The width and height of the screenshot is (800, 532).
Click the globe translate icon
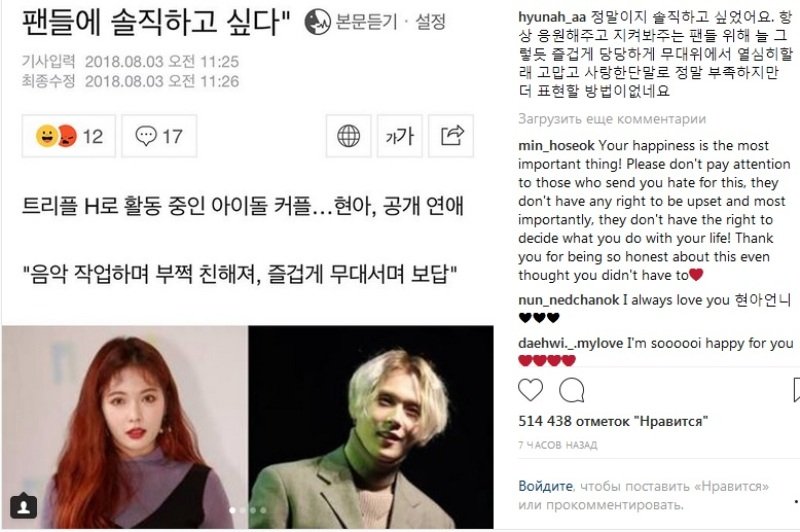pos(348,136)
